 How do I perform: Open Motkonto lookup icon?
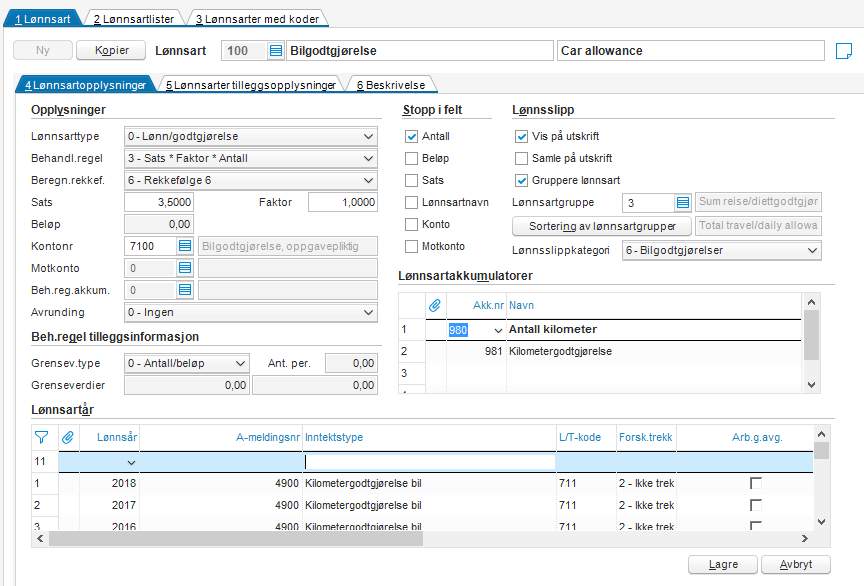click(x=185, y=268)
